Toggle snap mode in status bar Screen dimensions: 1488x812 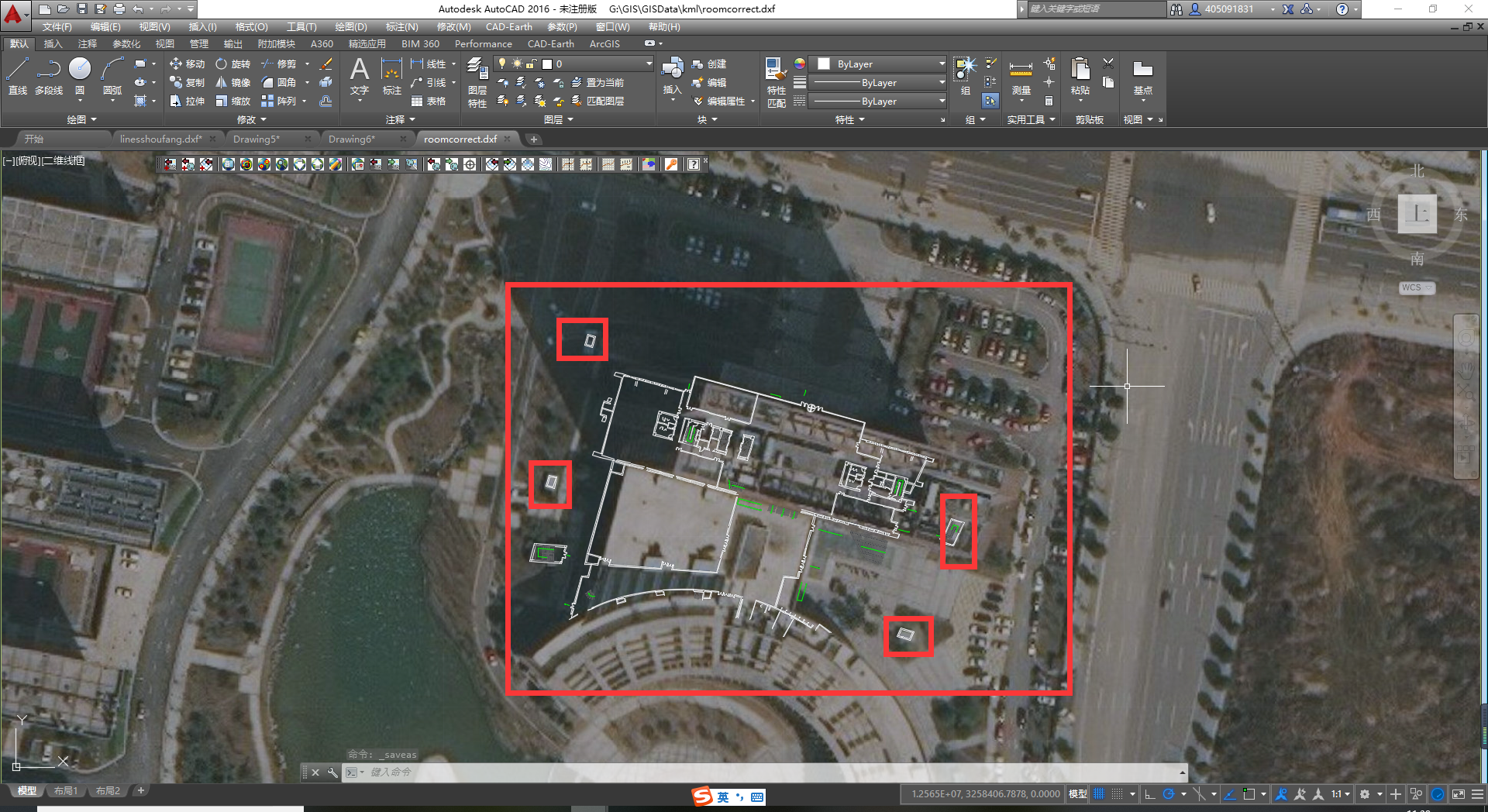pyautogui.click(x=1117, y=794)
